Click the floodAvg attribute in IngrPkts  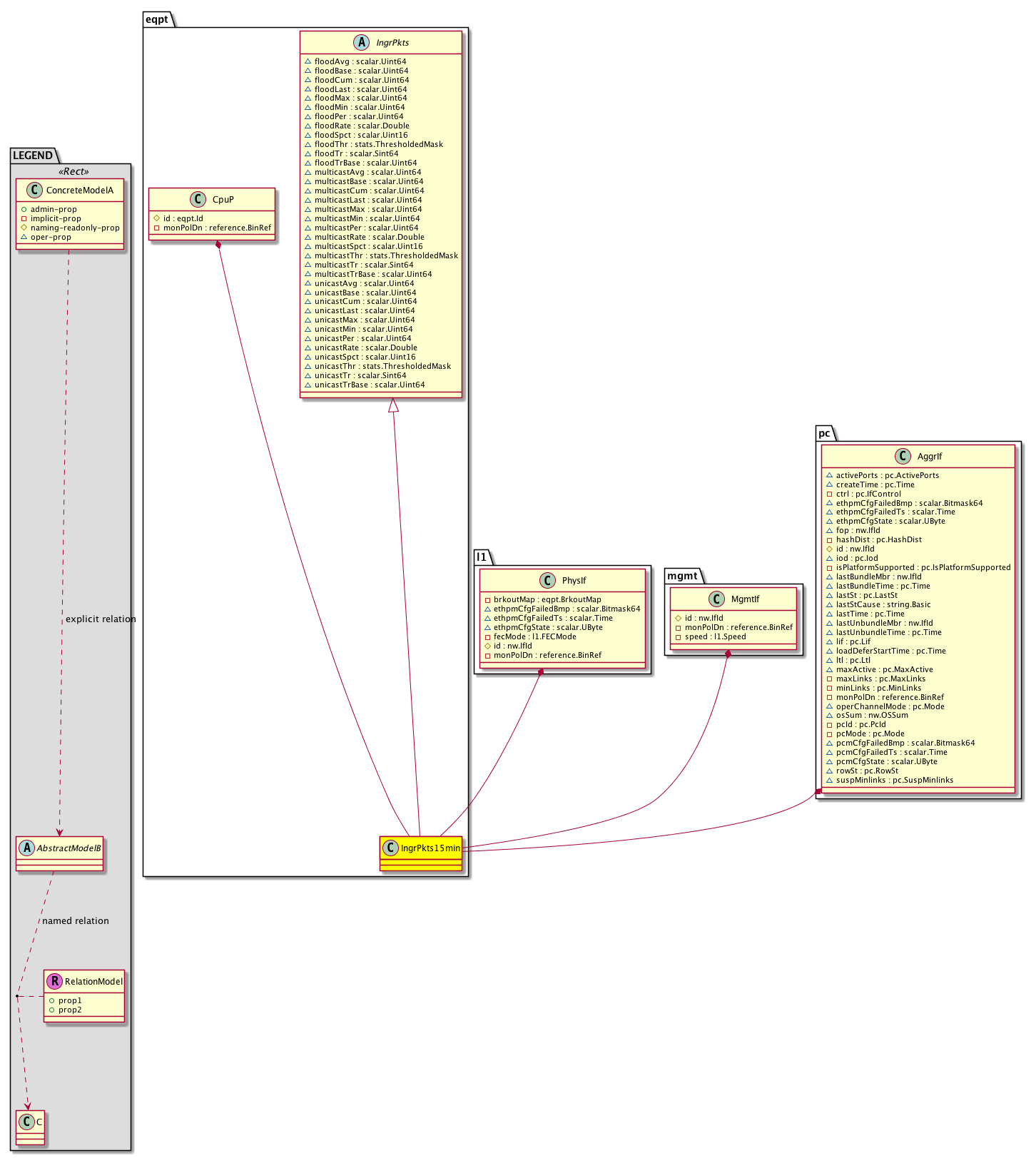(x=360, y=61)
